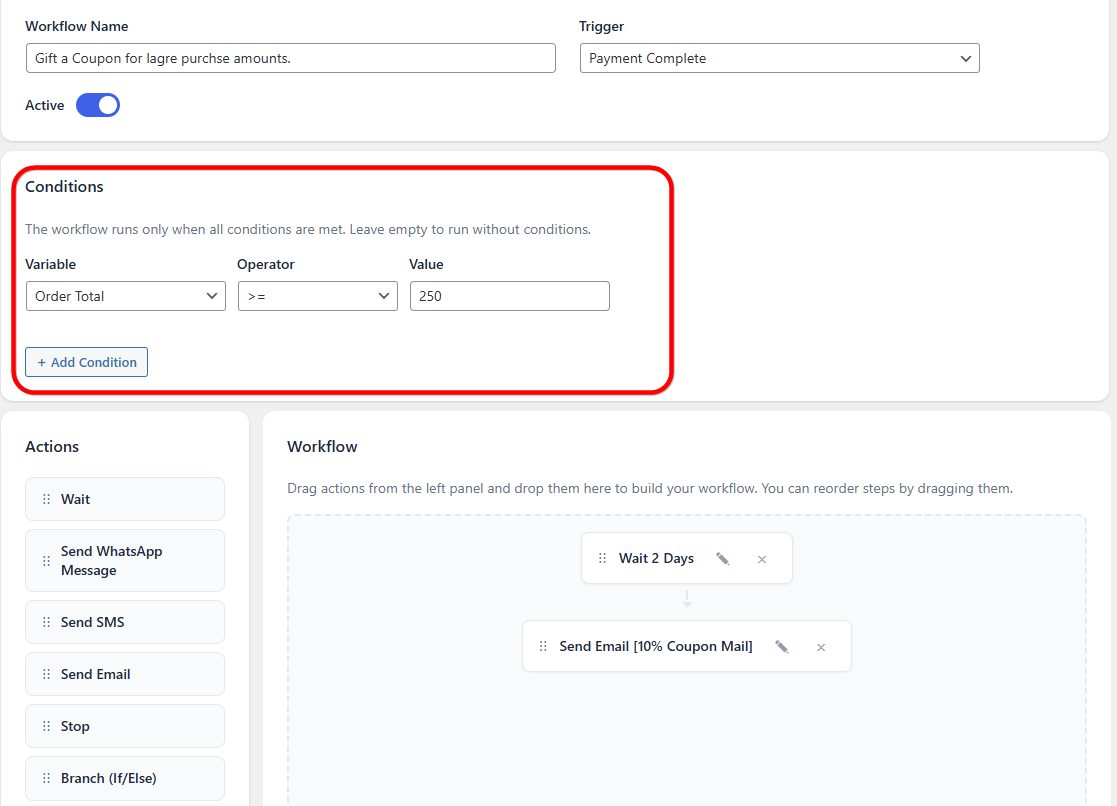Click the Send SMS action item

[x=125, y=622]
